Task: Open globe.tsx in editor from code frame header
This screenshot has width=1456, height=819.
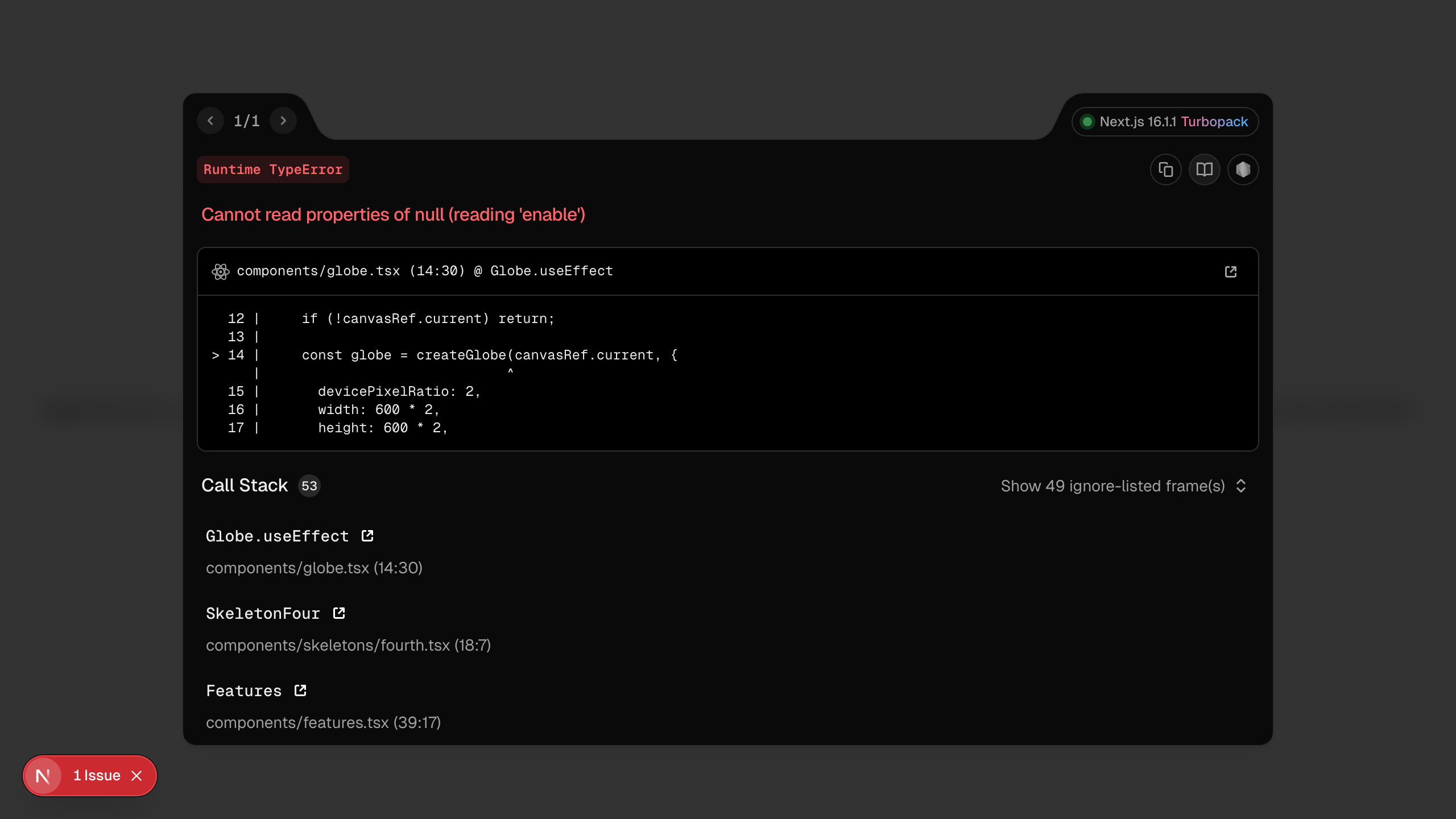Action: click(1231, 272)
